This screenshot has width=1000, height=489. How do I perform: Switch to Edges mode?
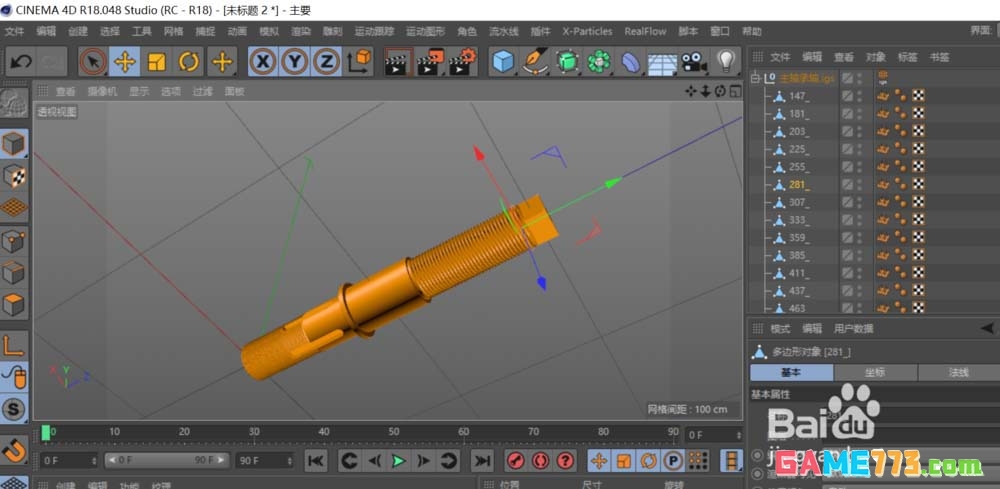[x=14, y=273]
